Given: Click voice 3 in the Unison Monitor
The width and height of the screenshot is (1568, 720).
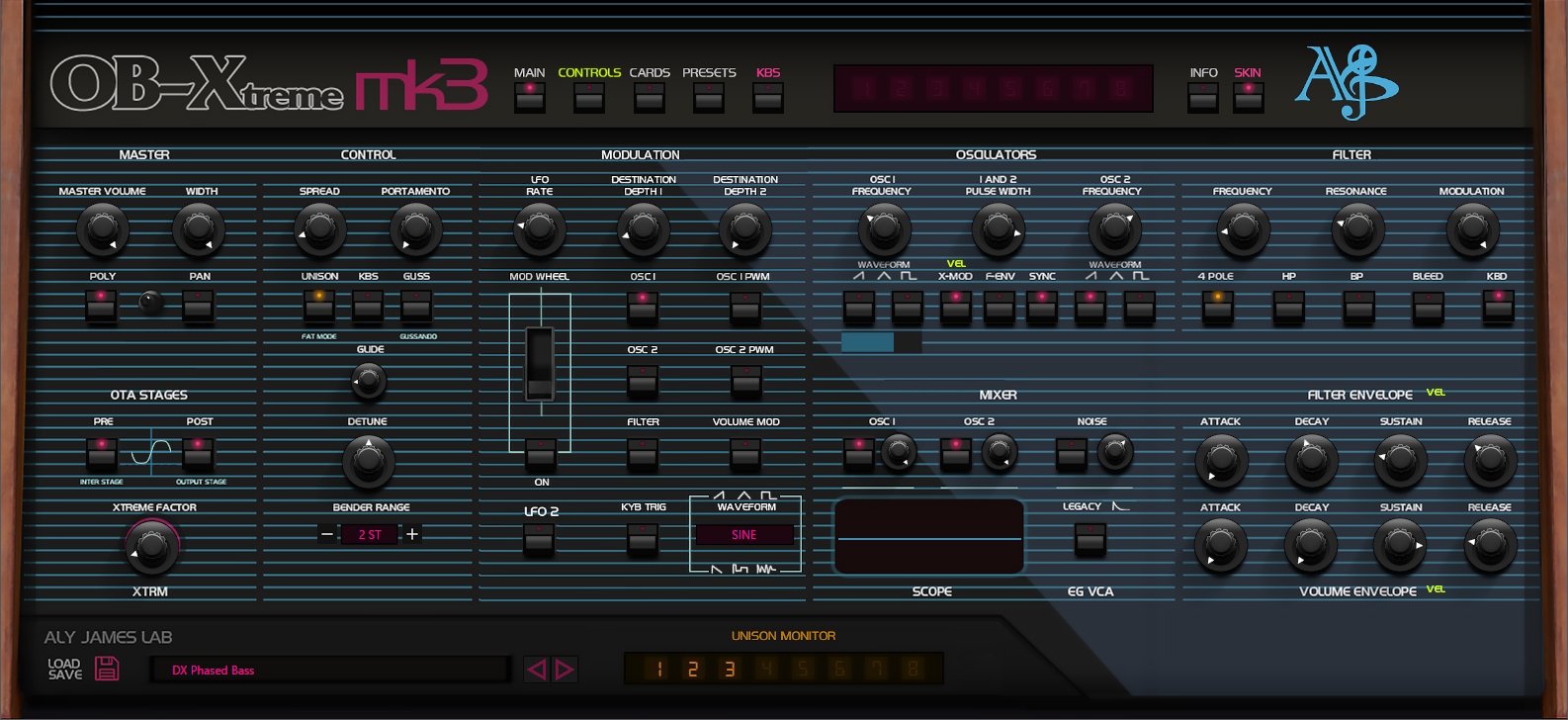Looking at the screenshot, I should coord(729,670).
